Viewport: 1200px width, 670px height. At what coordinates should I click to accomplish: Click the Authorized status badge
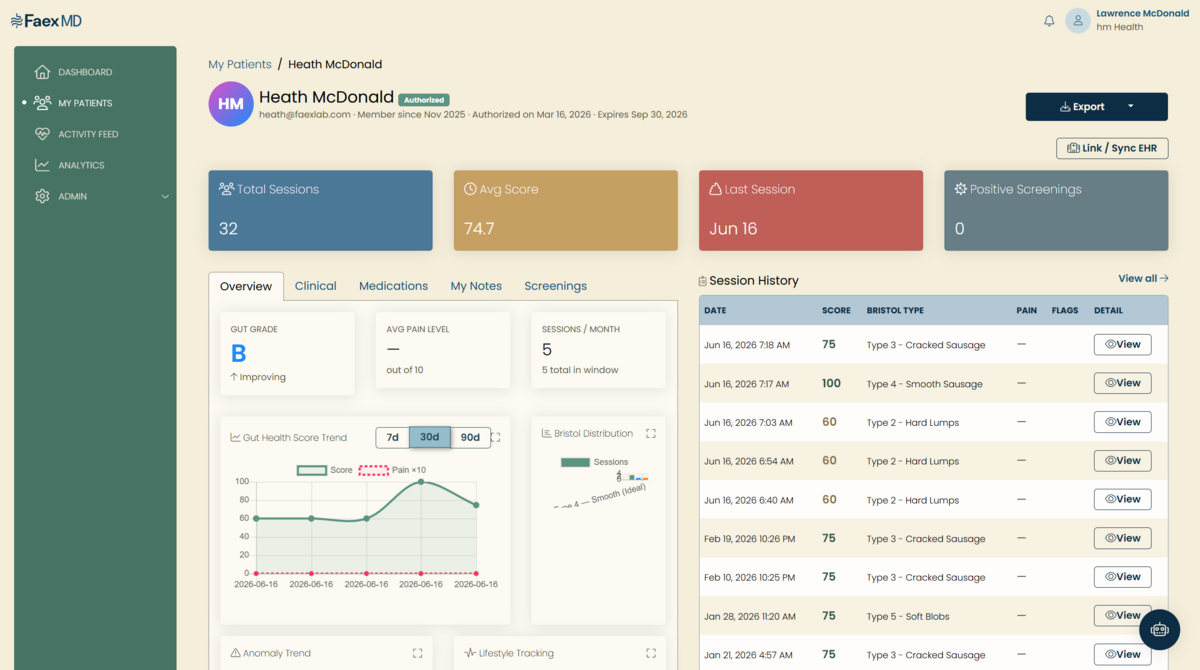pyautogui.click(x=424, y=100)
